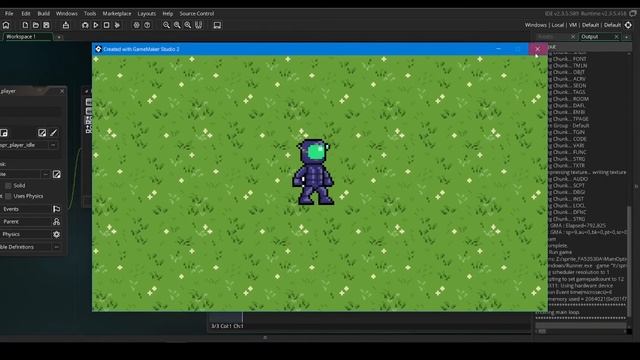Click the Variable Definitions button

24,247
